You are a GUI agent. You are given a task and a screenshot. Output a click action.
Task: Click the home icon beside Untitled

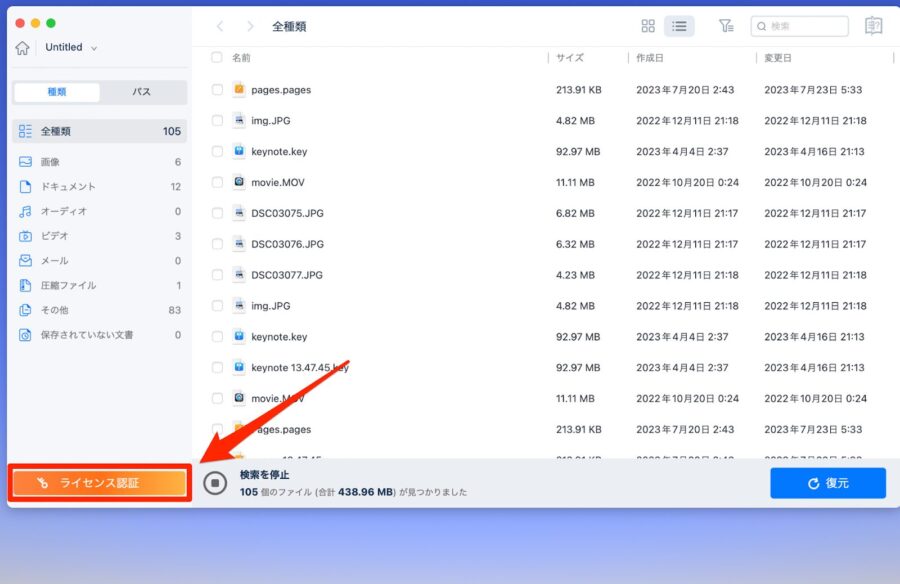tap(22, 48)
